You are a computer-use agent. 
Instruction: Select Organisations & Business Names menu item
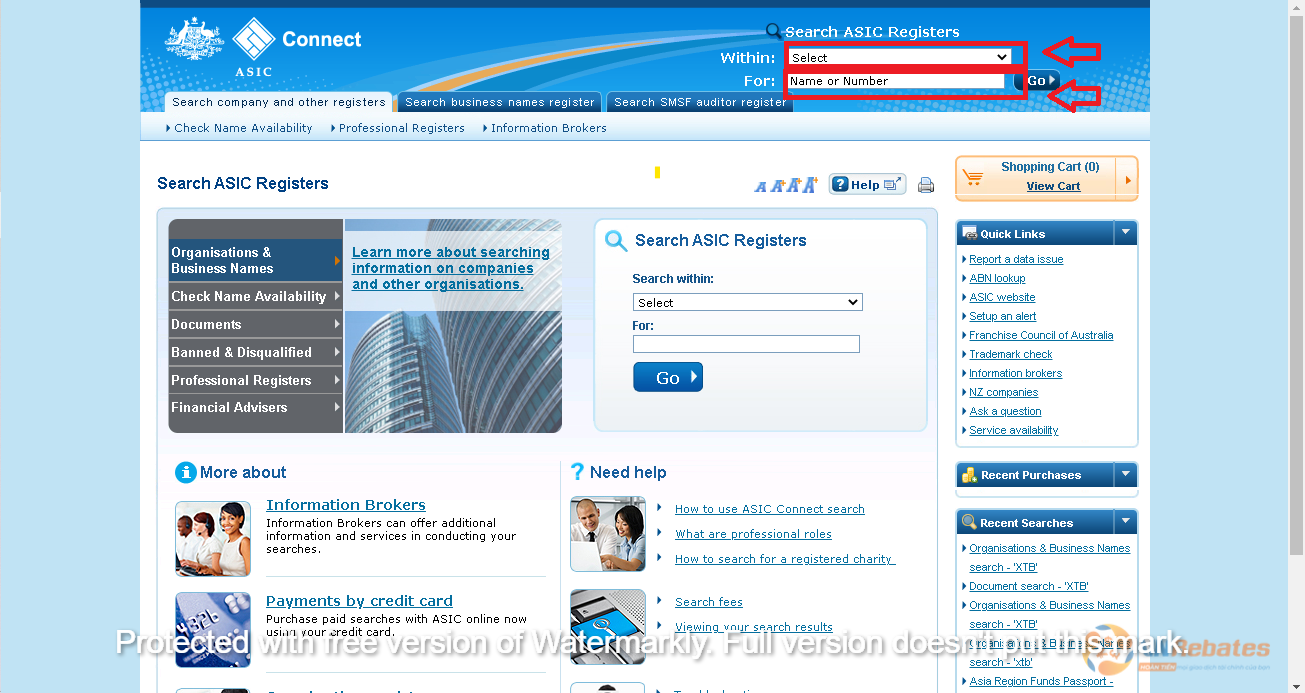point(256,260)
